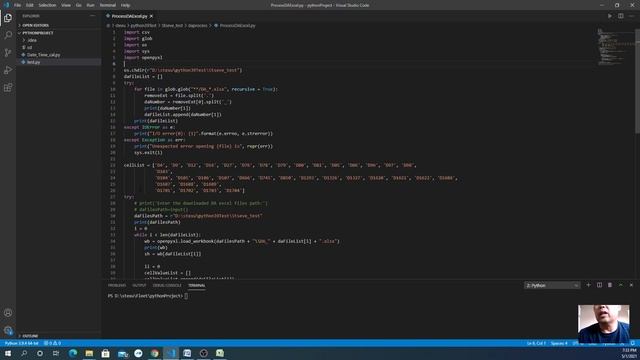Run Python file with play icon
The image size is (640, 360).
point(610,16)
